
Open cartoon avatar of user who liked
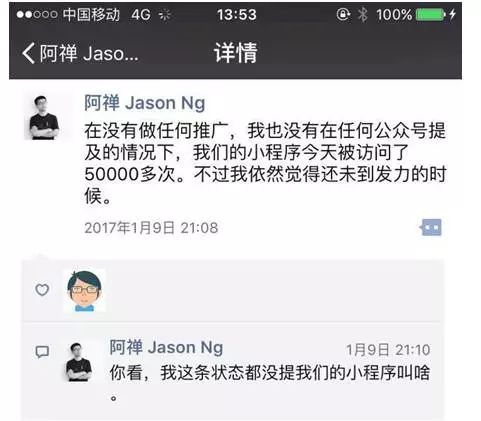point(85,290)
